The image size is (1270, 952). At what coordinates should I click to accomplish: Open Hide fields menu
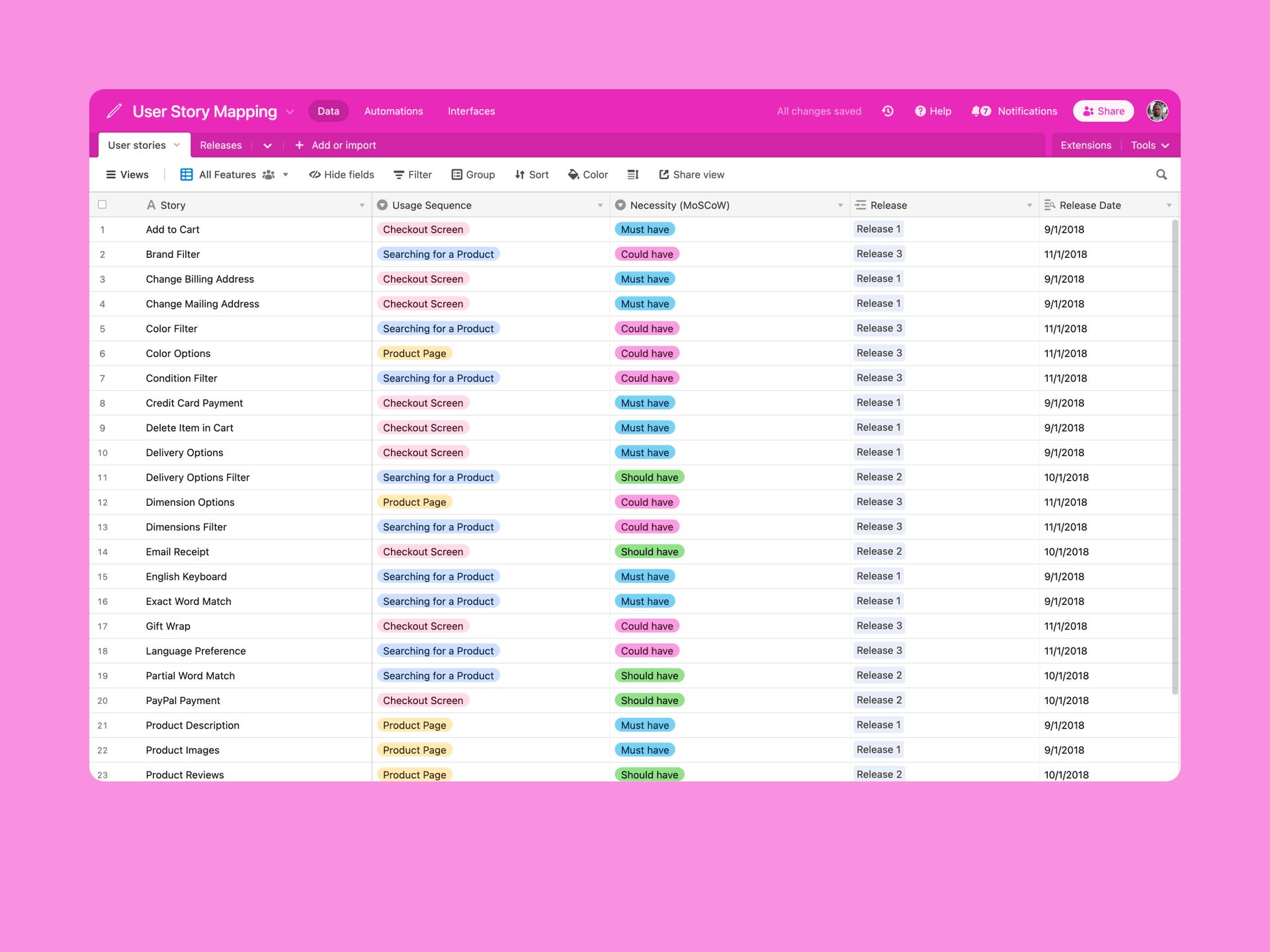click(341, 175)
